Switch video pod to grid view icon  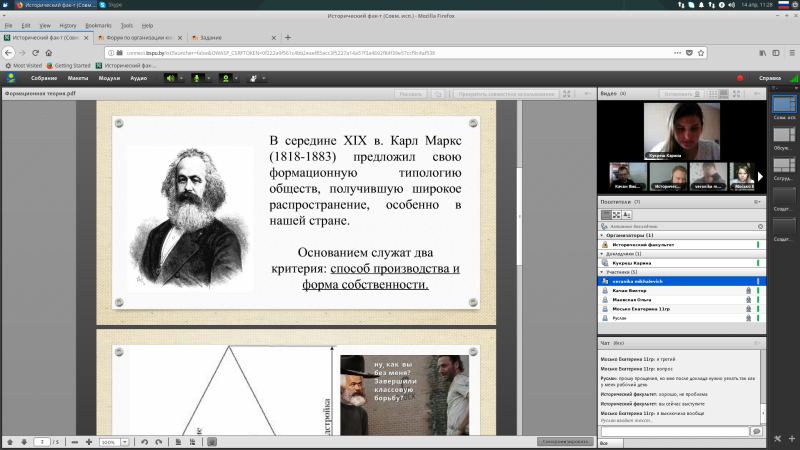tap(713, 94)
